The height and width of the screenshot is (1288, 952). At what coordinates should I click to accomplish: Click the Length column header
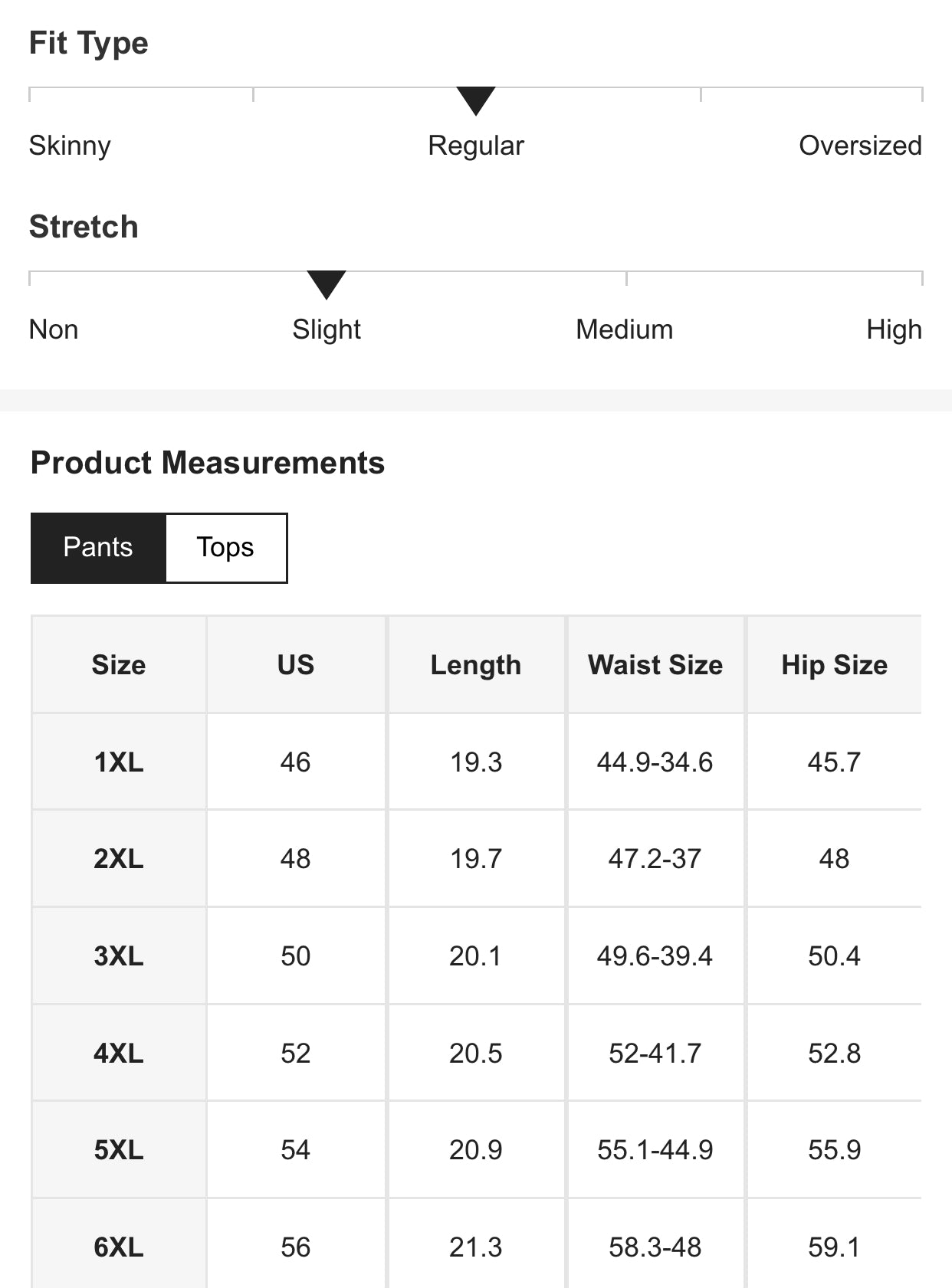(476, 664)
